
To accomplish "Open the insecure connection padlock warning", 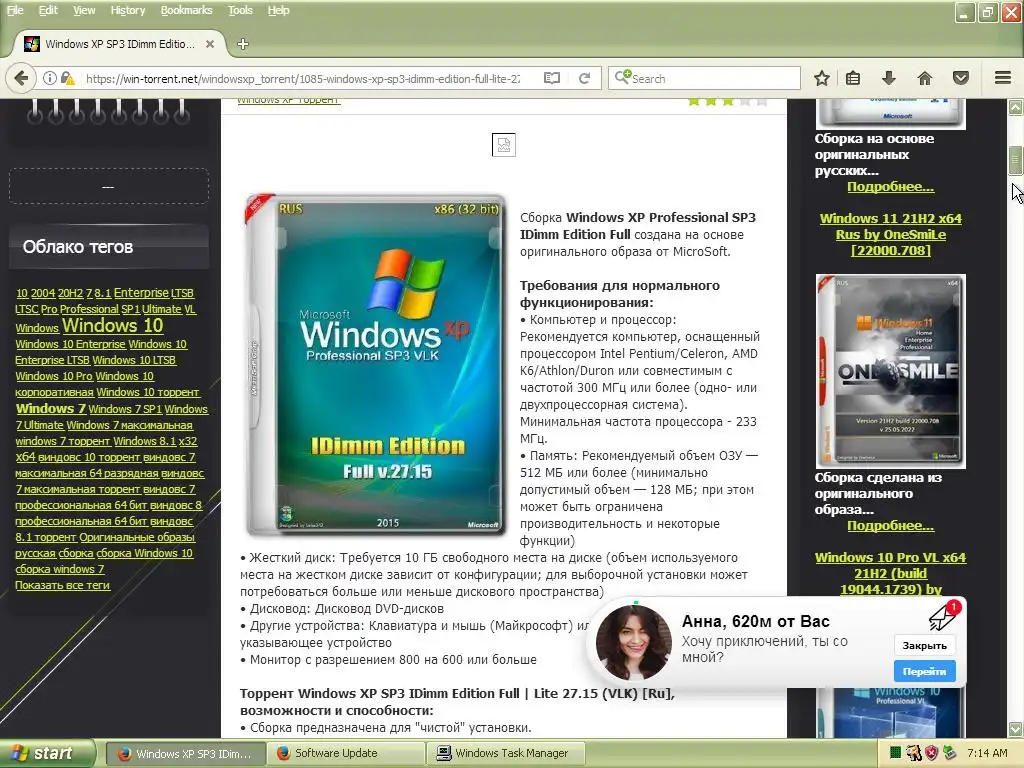I will click(67, 78).
